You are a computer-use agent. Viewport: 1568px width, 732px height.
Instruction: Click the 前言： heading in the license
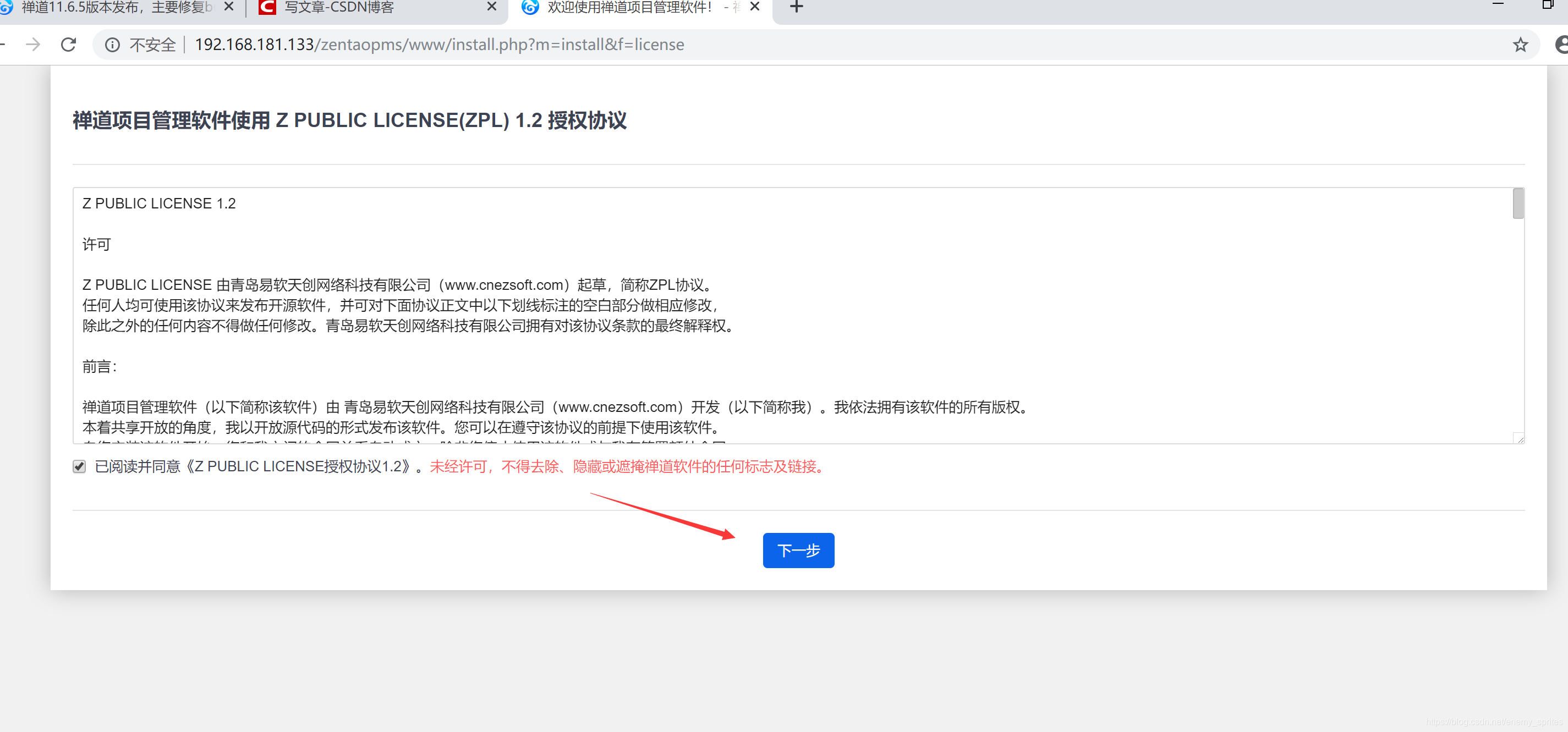pos(99,366)
